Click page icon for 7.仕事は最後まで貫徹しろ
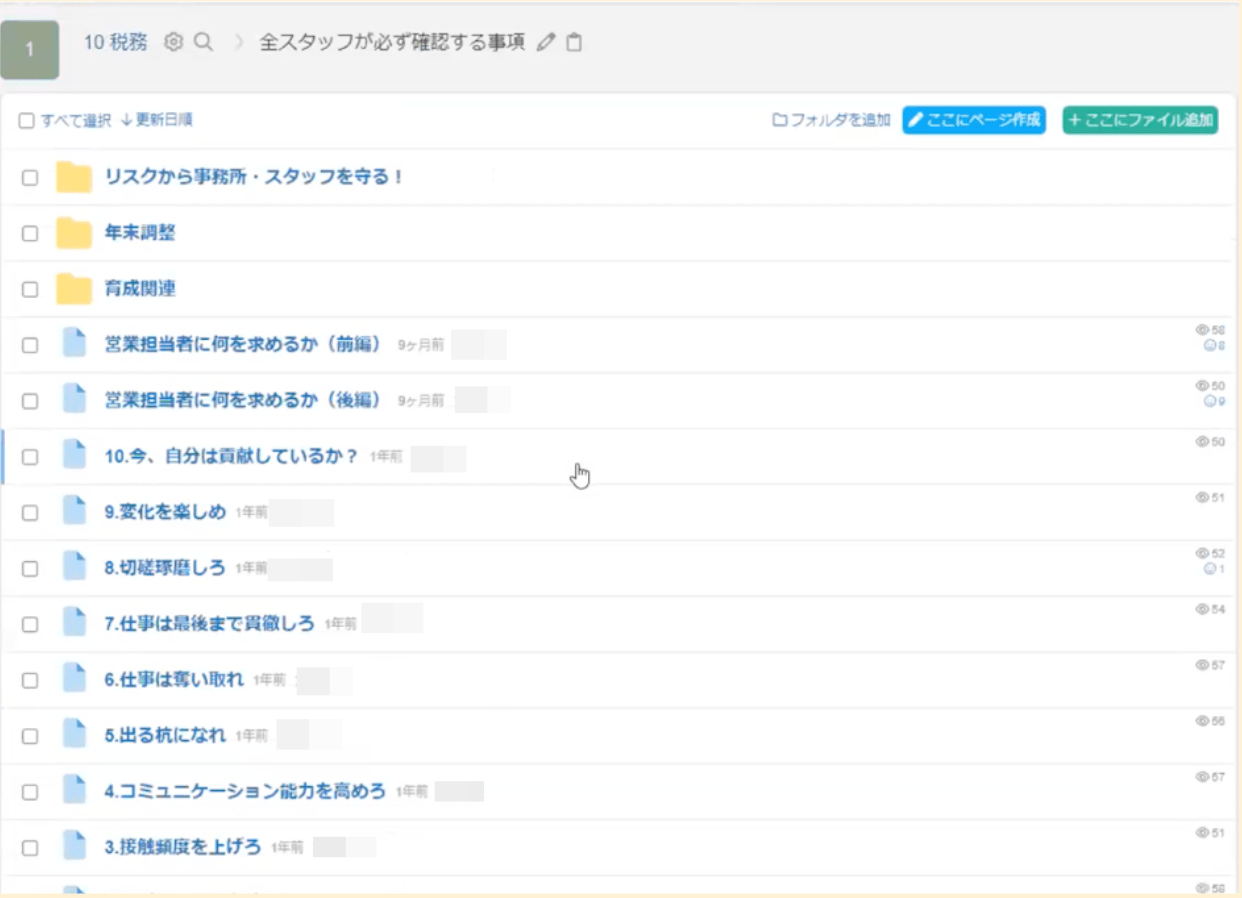The height and width of the screenshot is (898, 1242). coord(74,624)
